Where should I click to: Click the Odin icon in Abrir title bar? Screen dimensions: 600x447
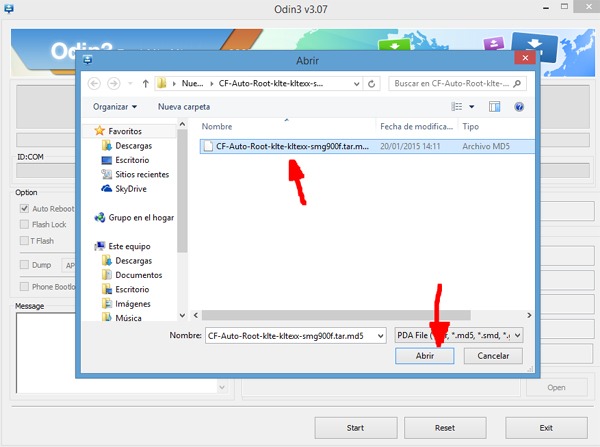tap(88, 60)
